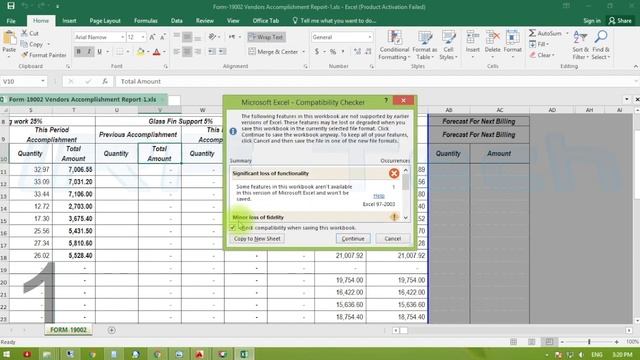
Task: Switch to the Formulas tab
Action: tap(146, 21)
